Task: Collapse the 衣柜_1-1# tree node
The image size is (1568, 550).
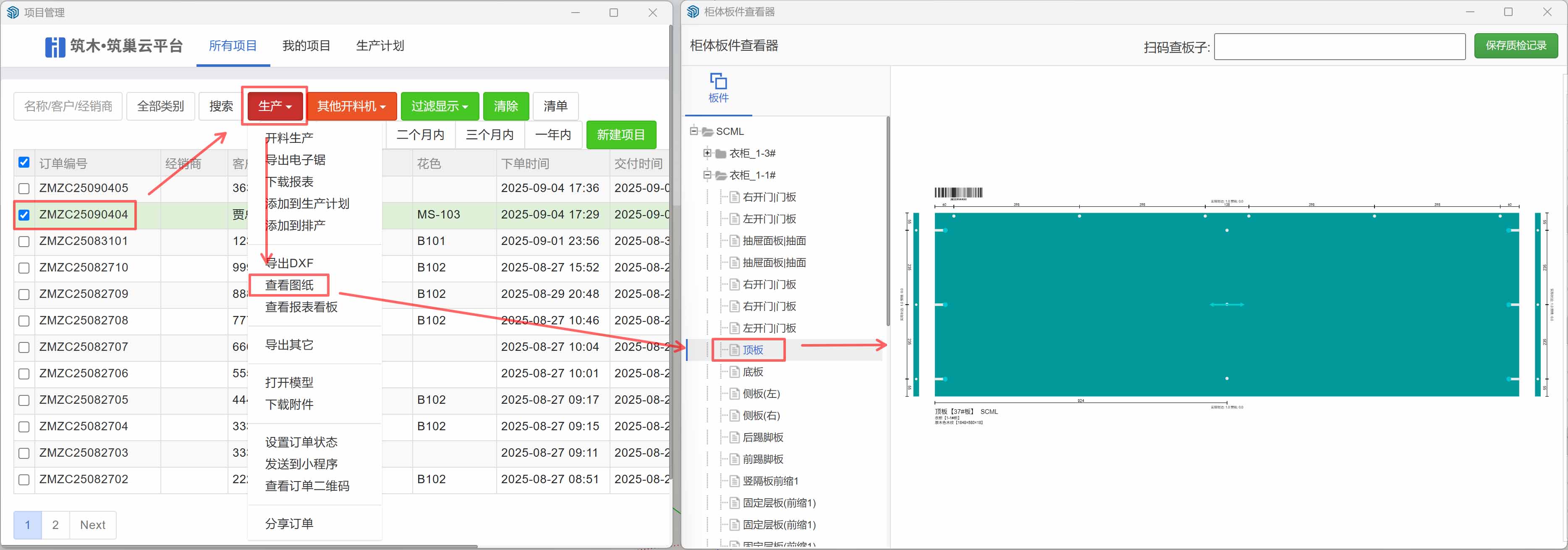Action: coord(707,175)
